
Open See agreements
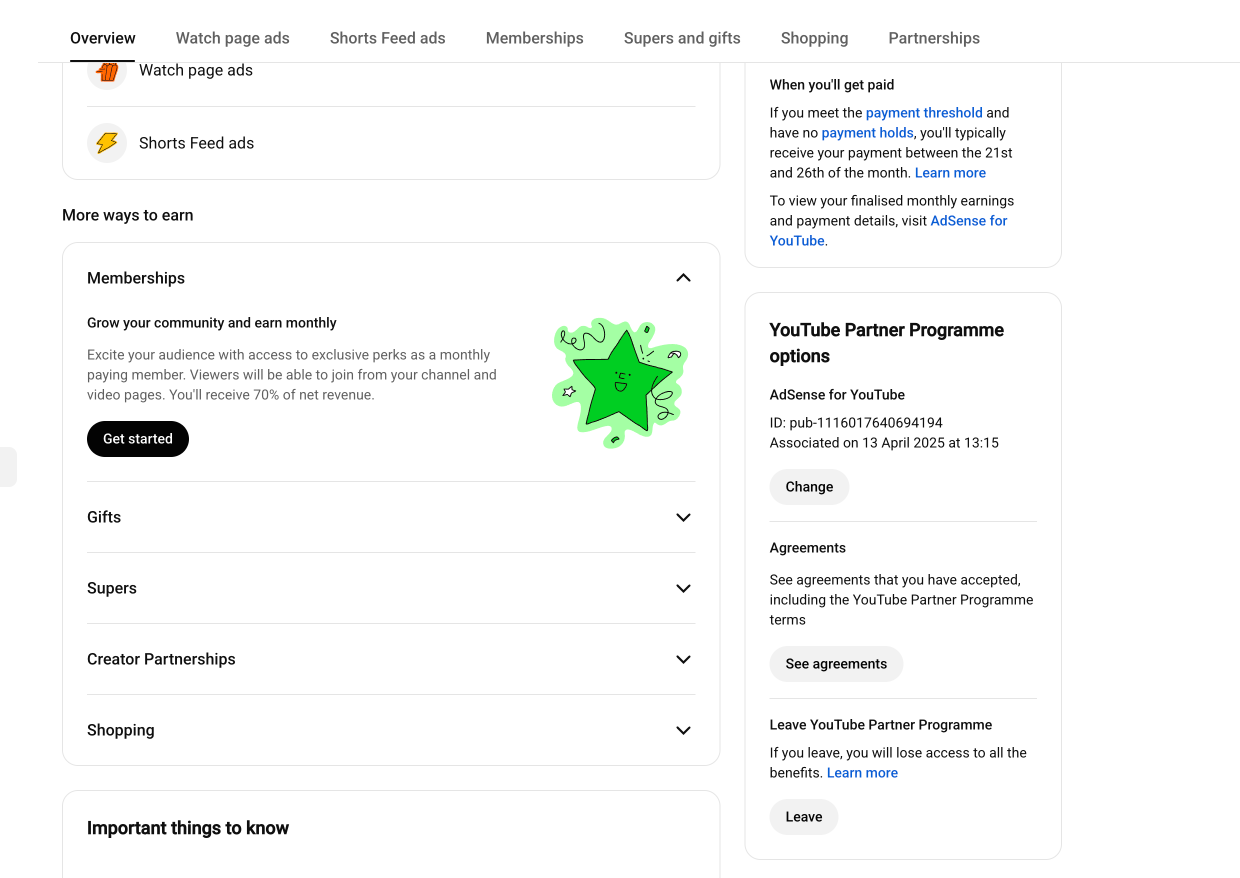[836, 664]
